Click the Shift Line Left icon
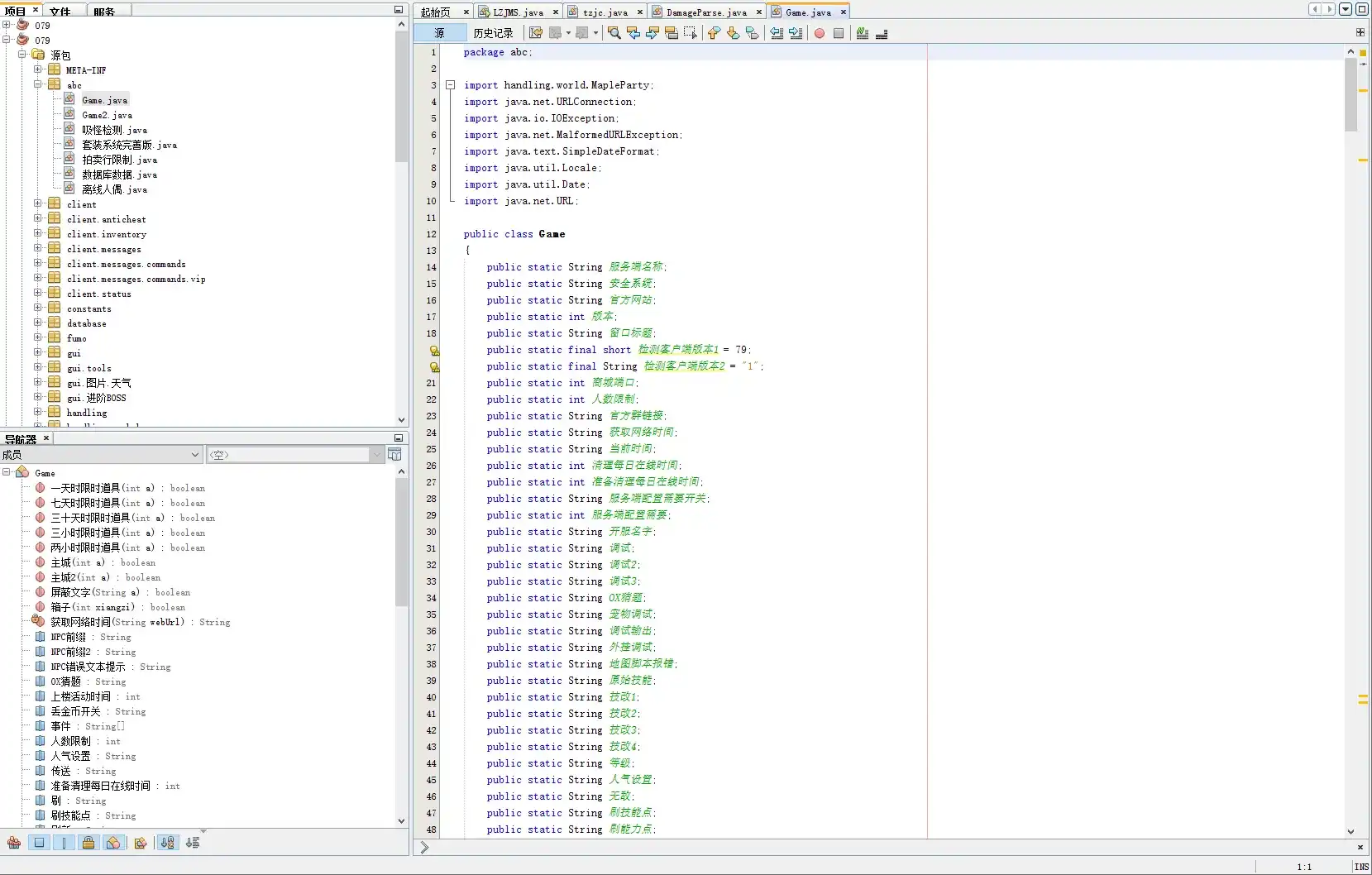The height and width of the screenshot is (875, 1372). coord(777,33)
